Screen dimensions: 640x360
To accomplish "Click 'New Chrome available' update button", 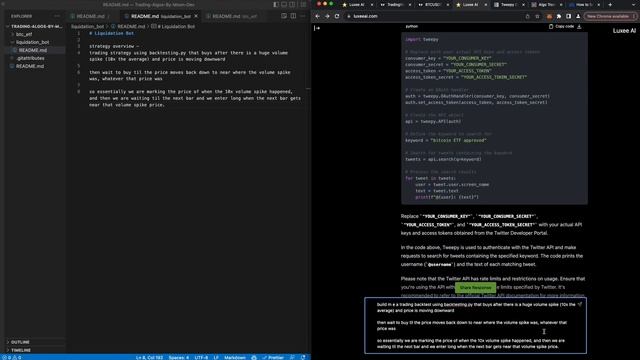I will click(611, 16).
